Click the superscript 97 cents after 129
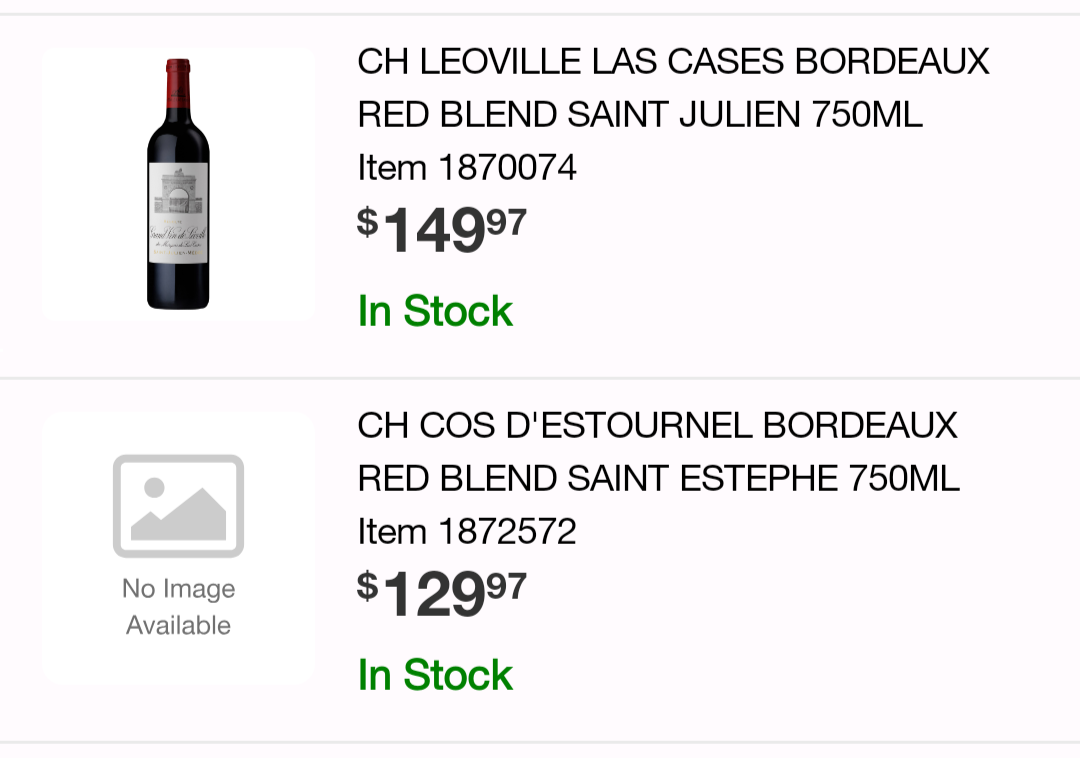Screen dimensions: 1080x758 (x=506, y=586)
